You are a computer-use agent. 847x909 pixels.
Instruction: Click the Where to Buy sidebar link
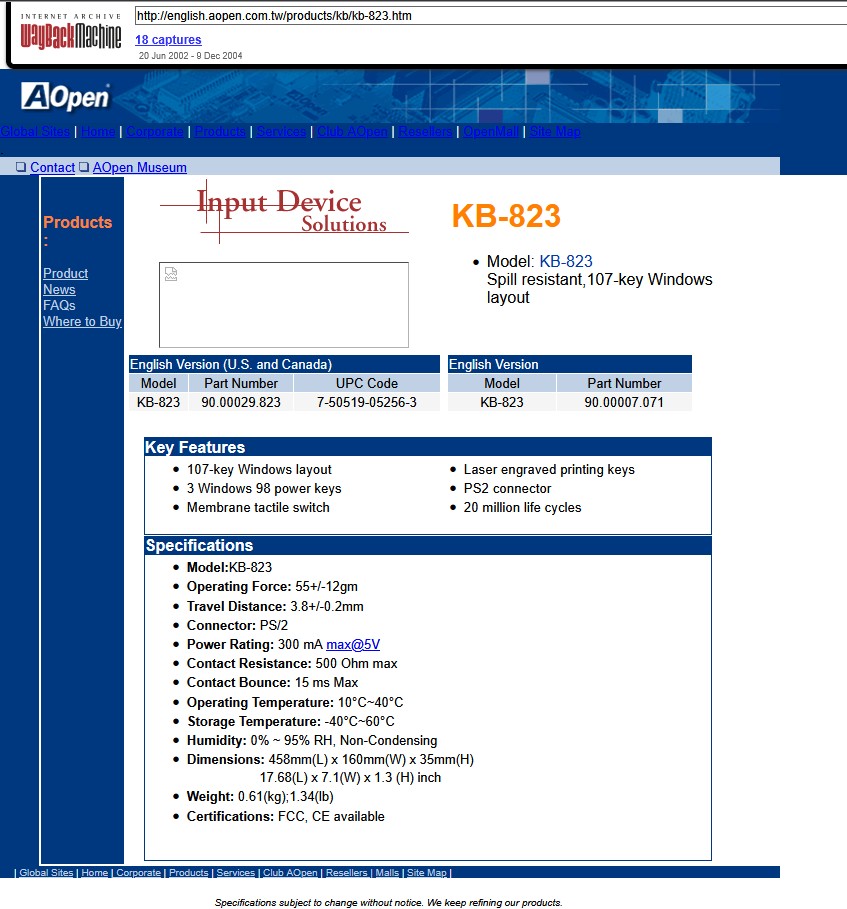click(82, 321)
